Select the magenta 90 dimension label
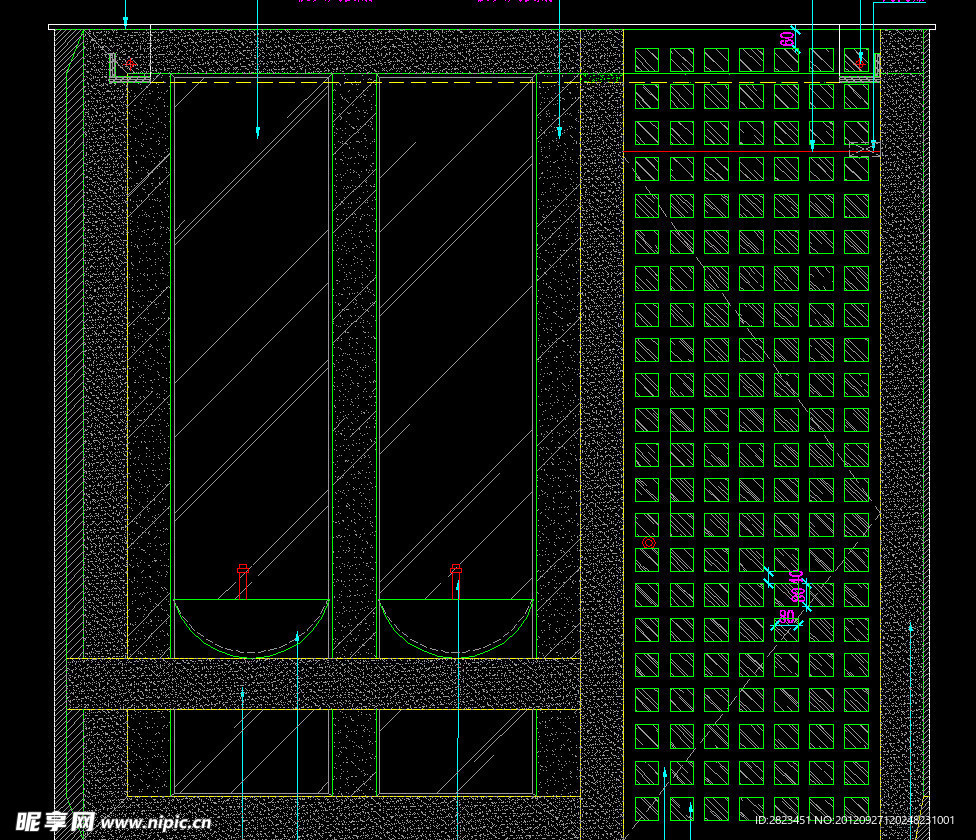 click(787, 616)
